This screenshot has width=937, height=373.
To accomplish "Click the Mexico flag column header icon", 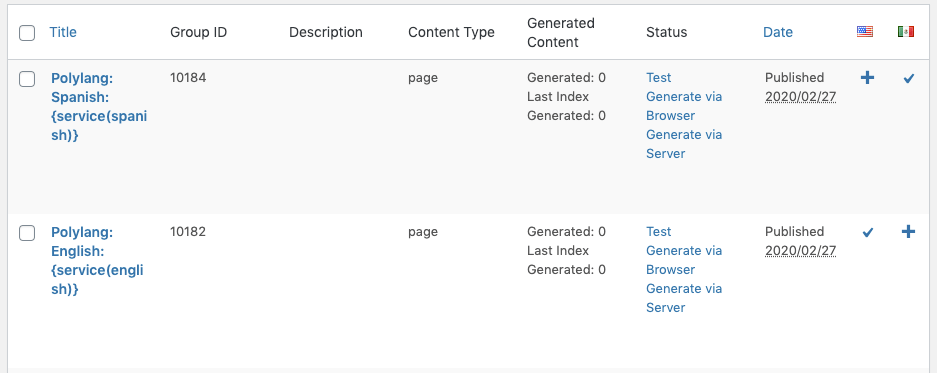I will coord(906,32).
